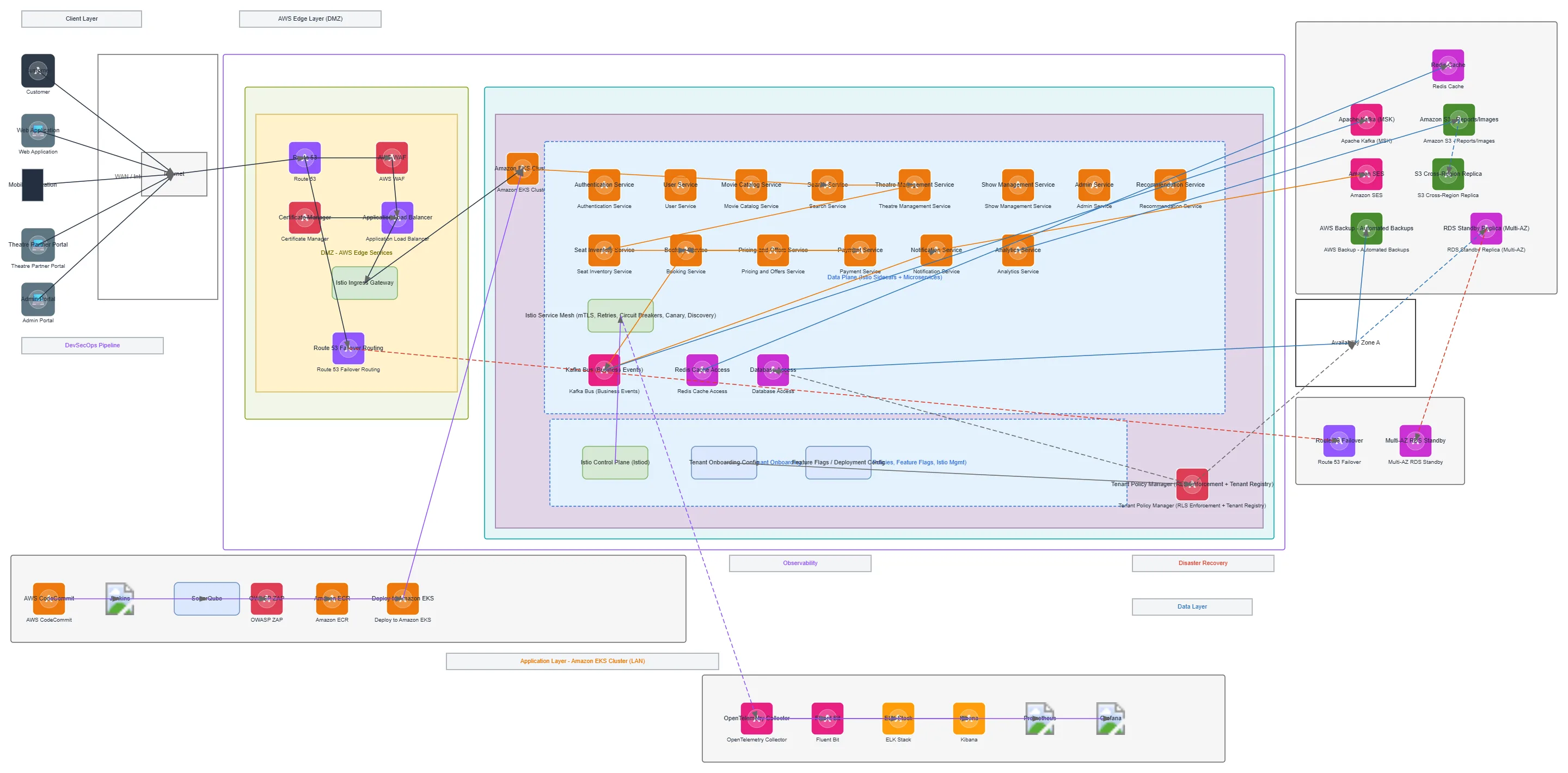Select the Theatre Partner Portal icon
The image size is (1568, 773).
[x=38, y=244]
